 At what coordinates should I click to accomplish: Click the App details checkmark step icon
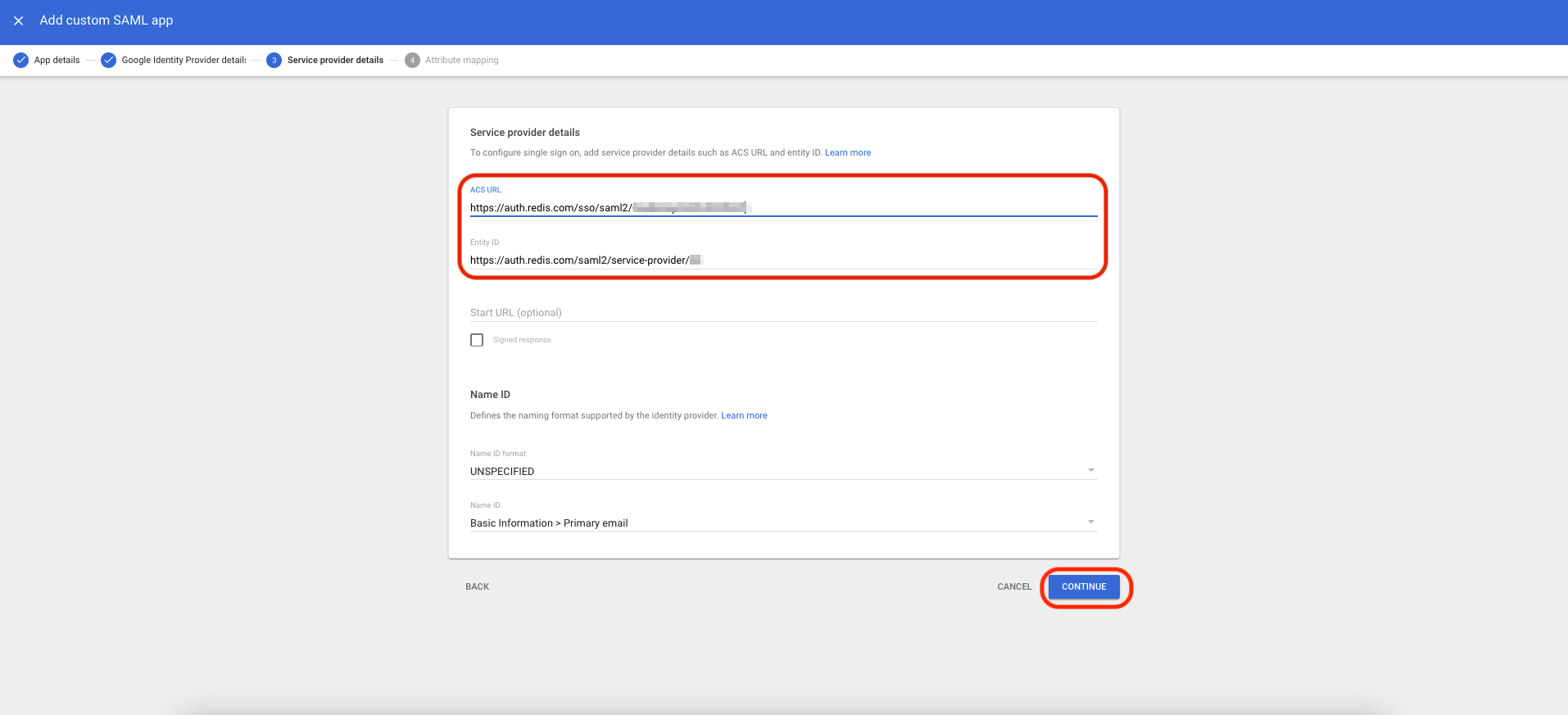(21, 60)
